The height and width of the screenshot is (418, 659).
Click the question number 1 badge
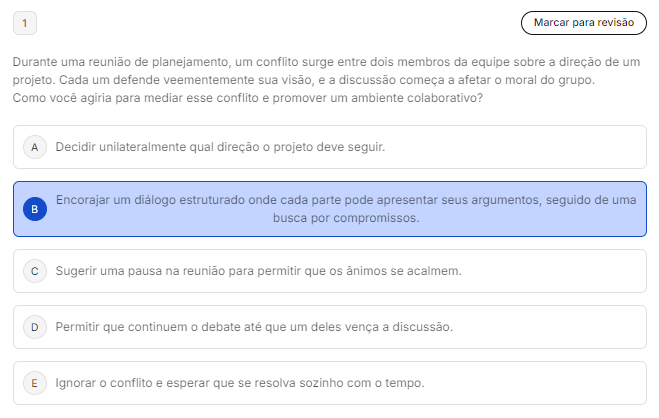pyautogui.click(x=24, y=22)
